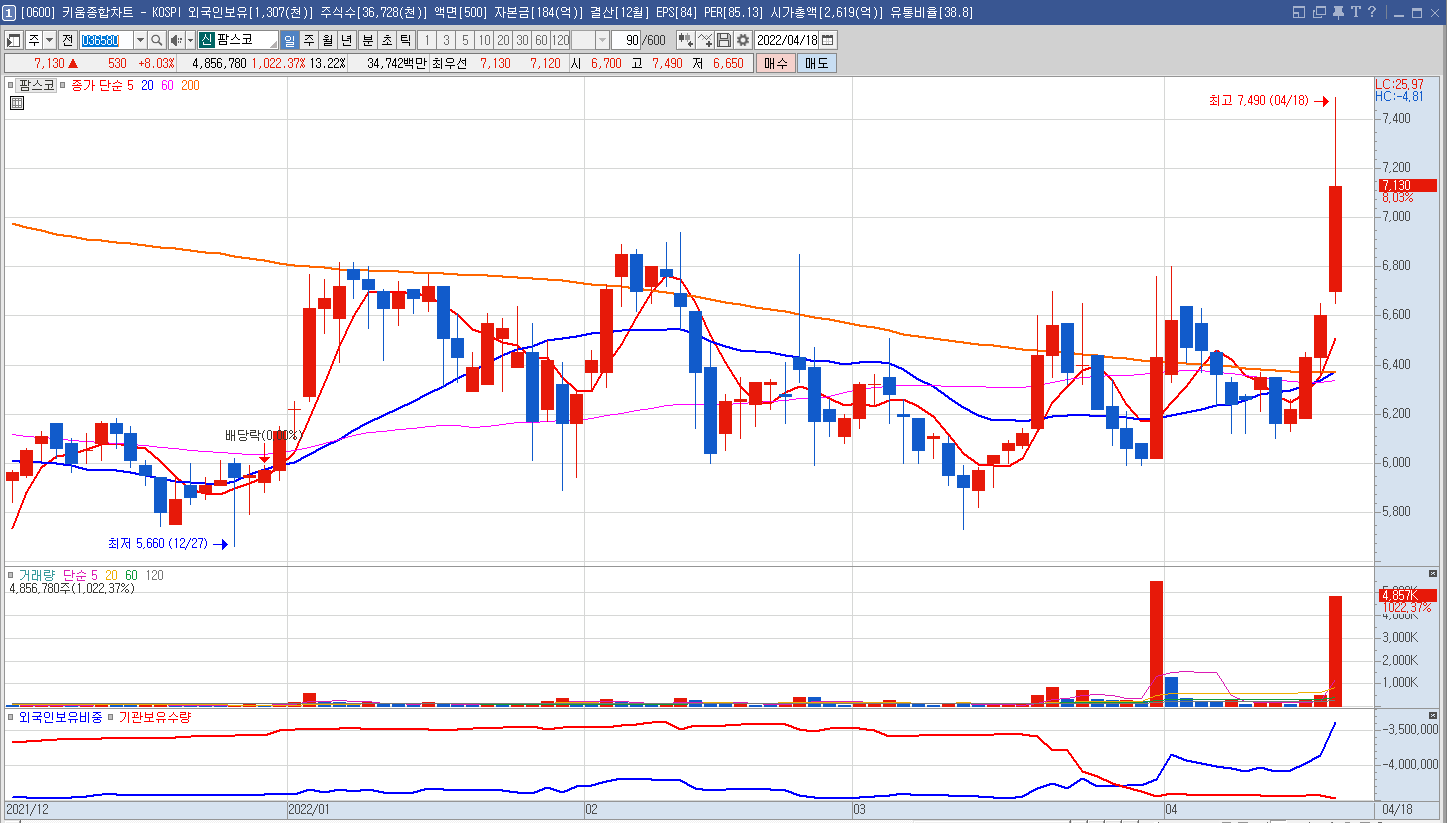Click the T font size icon

(1356, 12)
